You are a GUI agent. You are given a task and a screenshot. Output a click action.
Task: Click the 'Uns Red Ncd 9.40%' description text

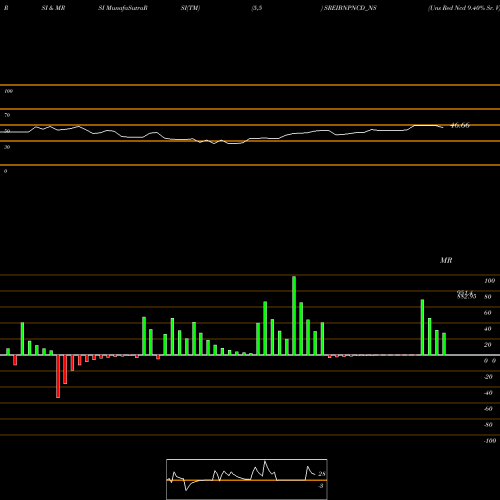point(456,8)
